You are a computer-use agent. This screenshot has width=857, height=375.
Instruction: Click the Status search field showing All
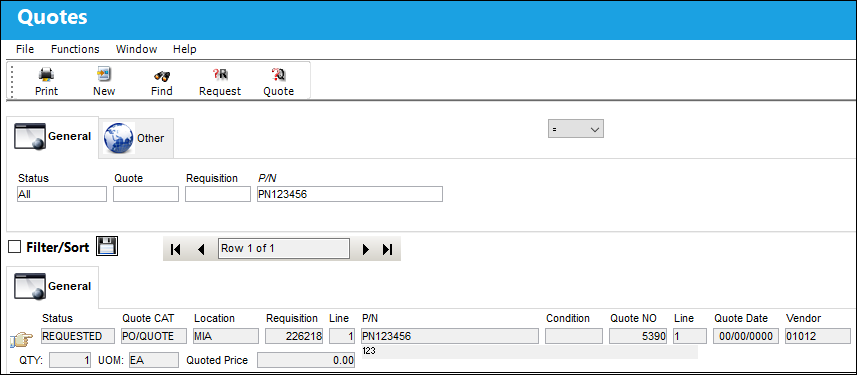tap(62, 194)
